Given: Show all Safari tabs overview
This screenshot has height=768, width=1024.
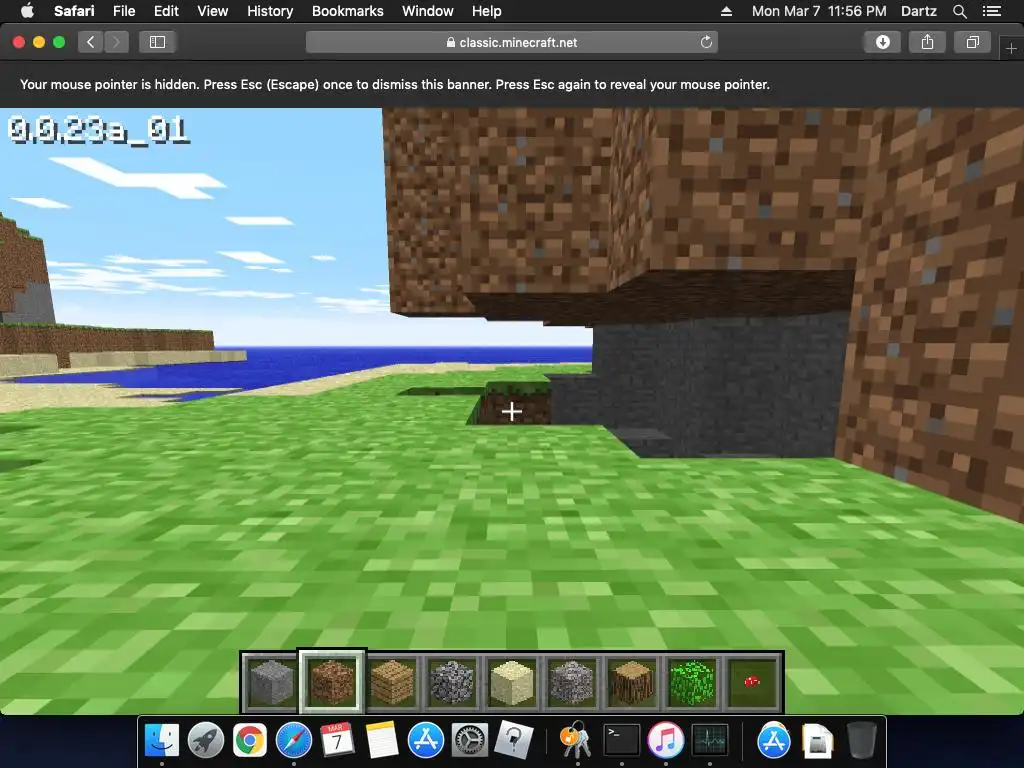Looking at the screenshot, I should point(972,42).
